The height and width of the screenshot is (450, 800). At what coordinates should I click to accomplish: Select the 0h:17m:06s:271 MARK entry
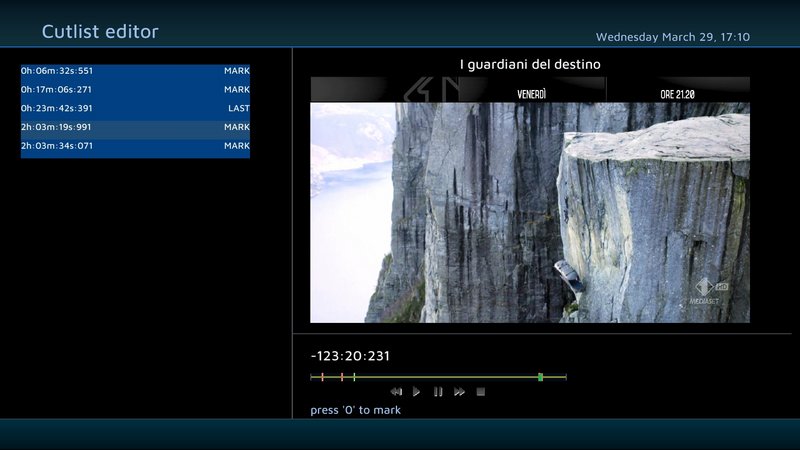point(135,90)
